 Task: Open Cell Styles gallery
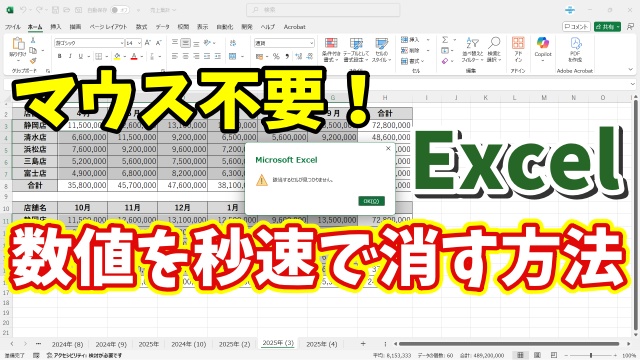(382, 50)
